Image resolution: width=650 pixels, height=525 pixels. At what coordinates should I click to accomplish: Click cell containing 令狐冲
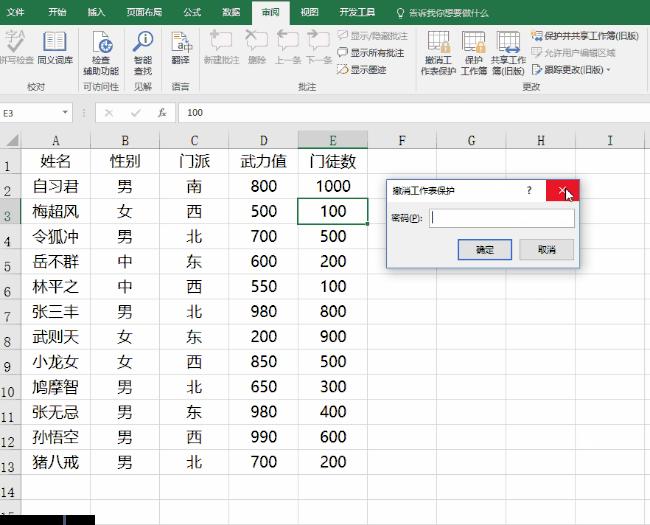click(56, 236)
